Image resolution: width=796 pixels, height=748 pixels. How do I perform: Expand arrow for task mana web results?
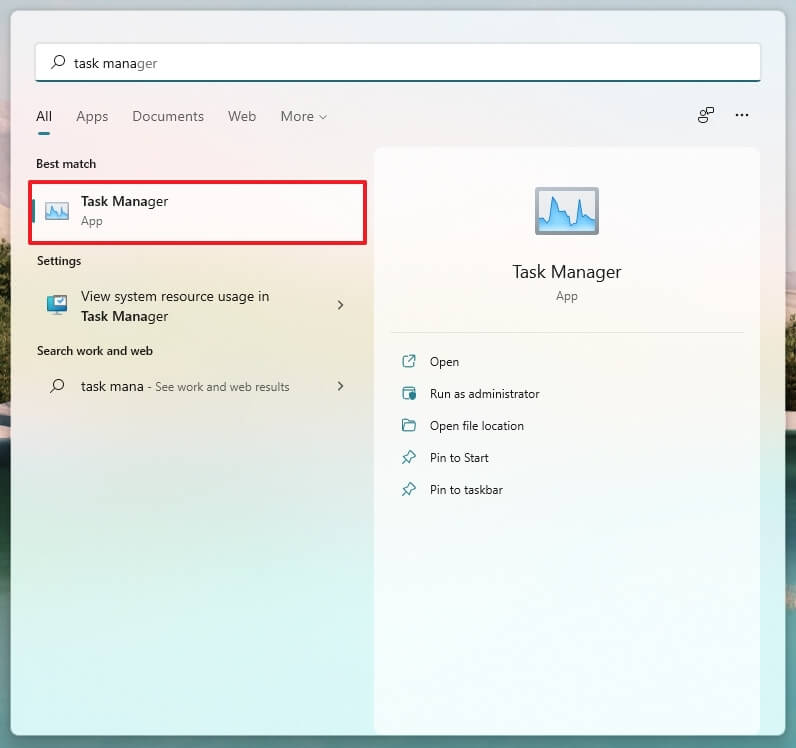pos(340,386)
